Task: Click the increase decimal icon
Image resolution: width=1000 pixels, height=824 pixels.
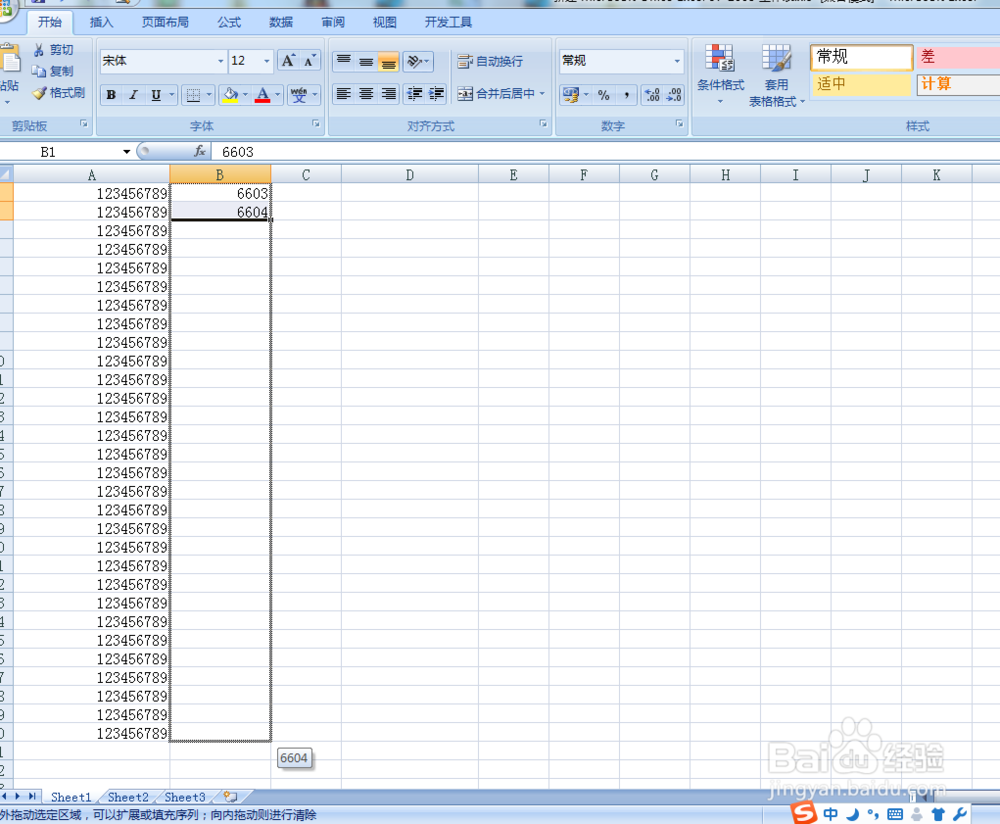Action: point(652,95)
